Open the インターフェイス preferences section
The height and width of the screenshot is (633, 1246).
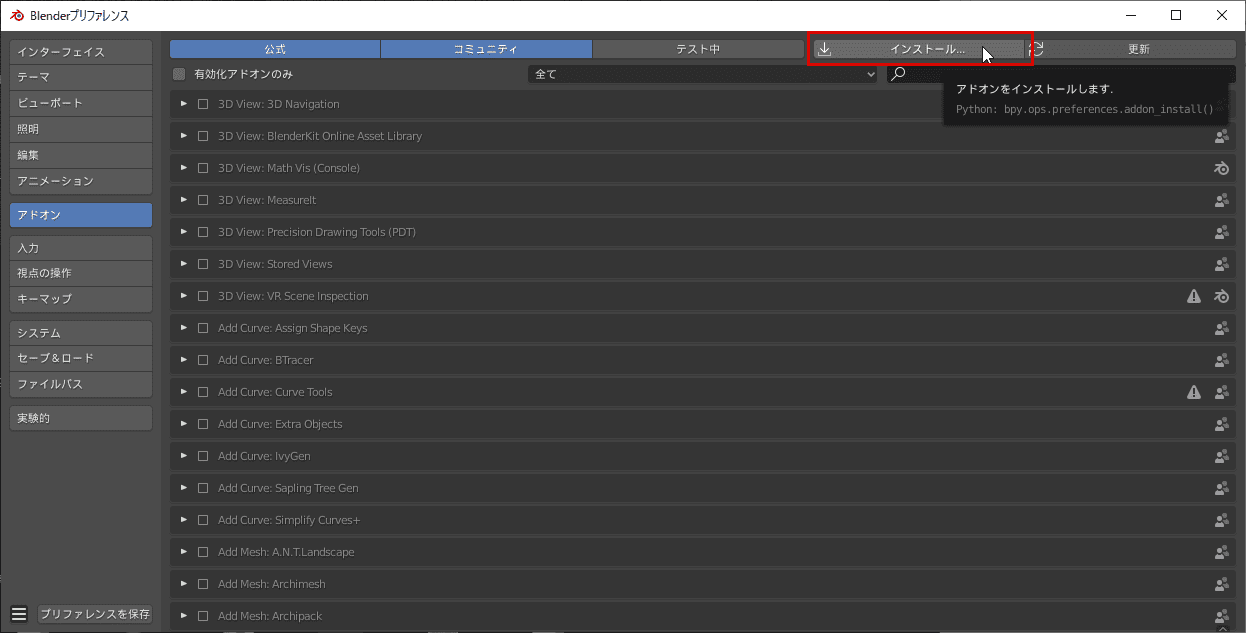coord(81,52)
